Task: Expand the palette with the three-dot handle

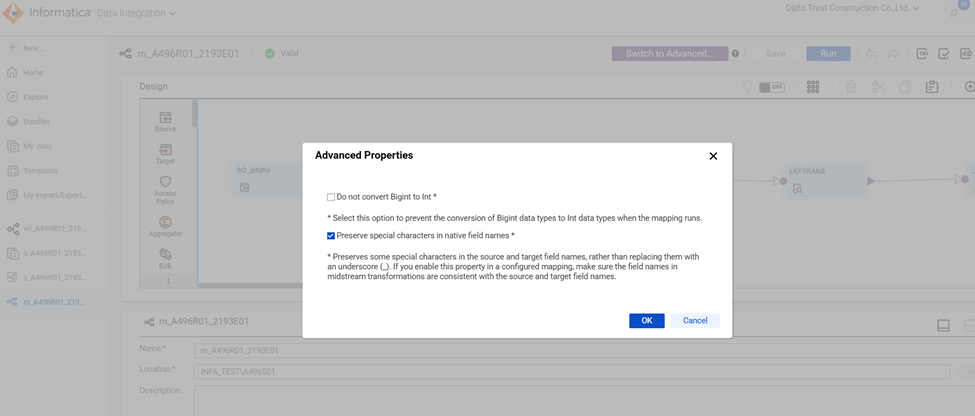Action: (168, 281)
